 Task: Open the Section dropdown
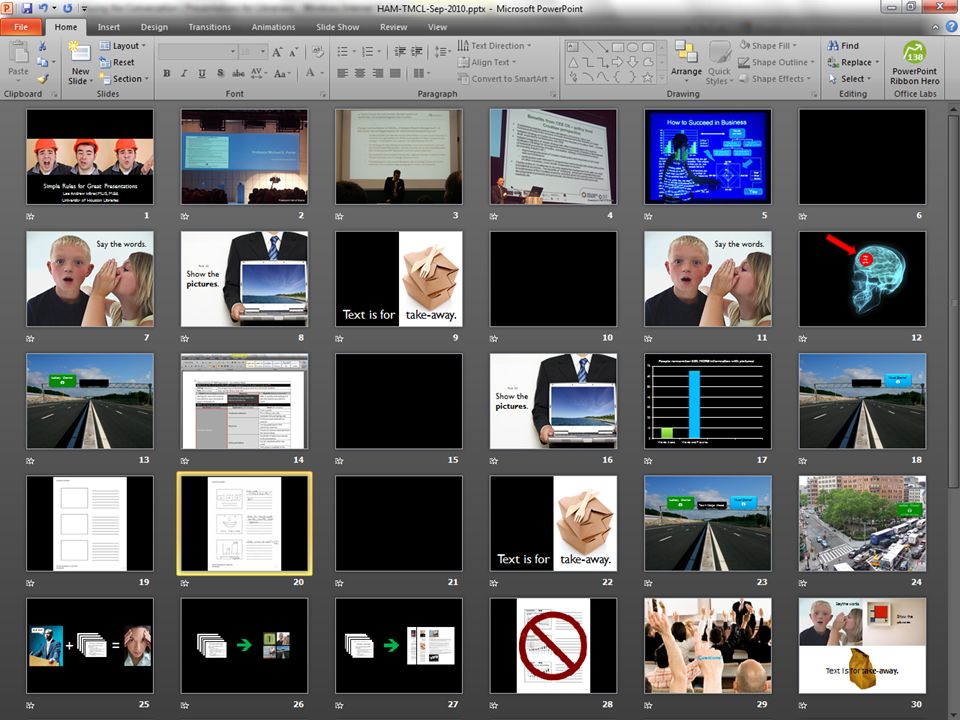click(124, 79)
